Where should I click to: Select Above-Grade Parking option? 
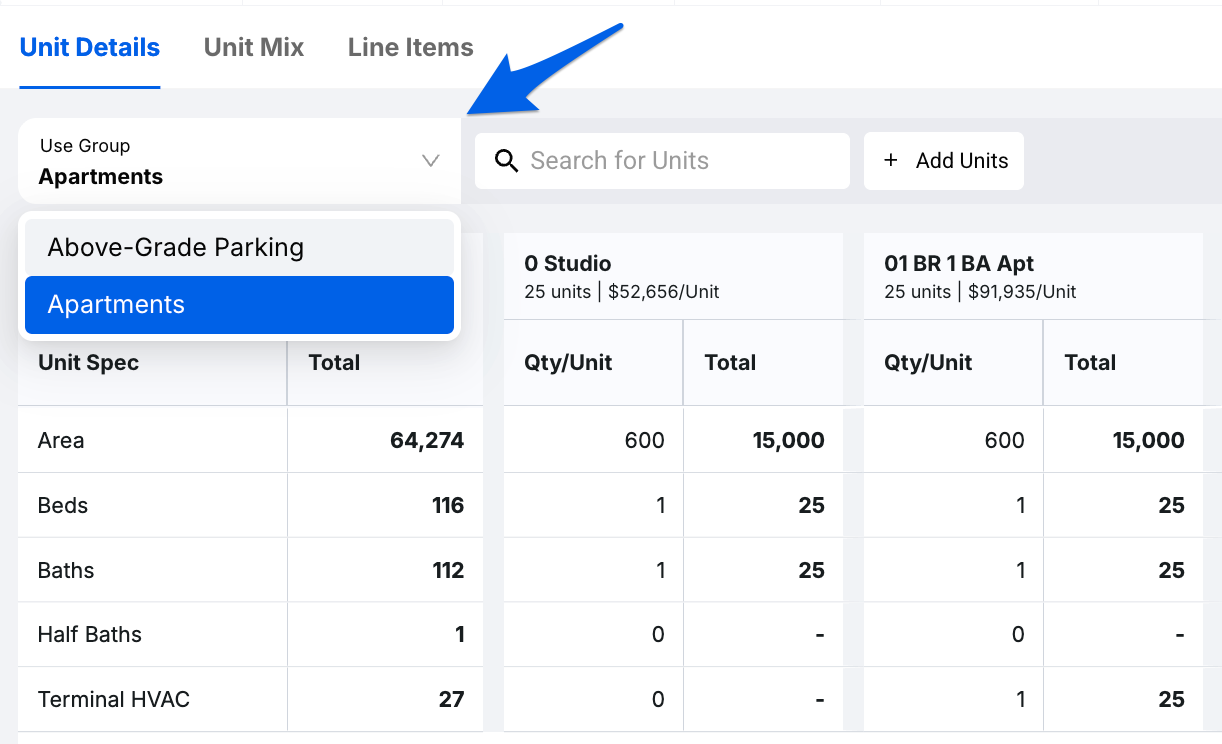(239, 247)
